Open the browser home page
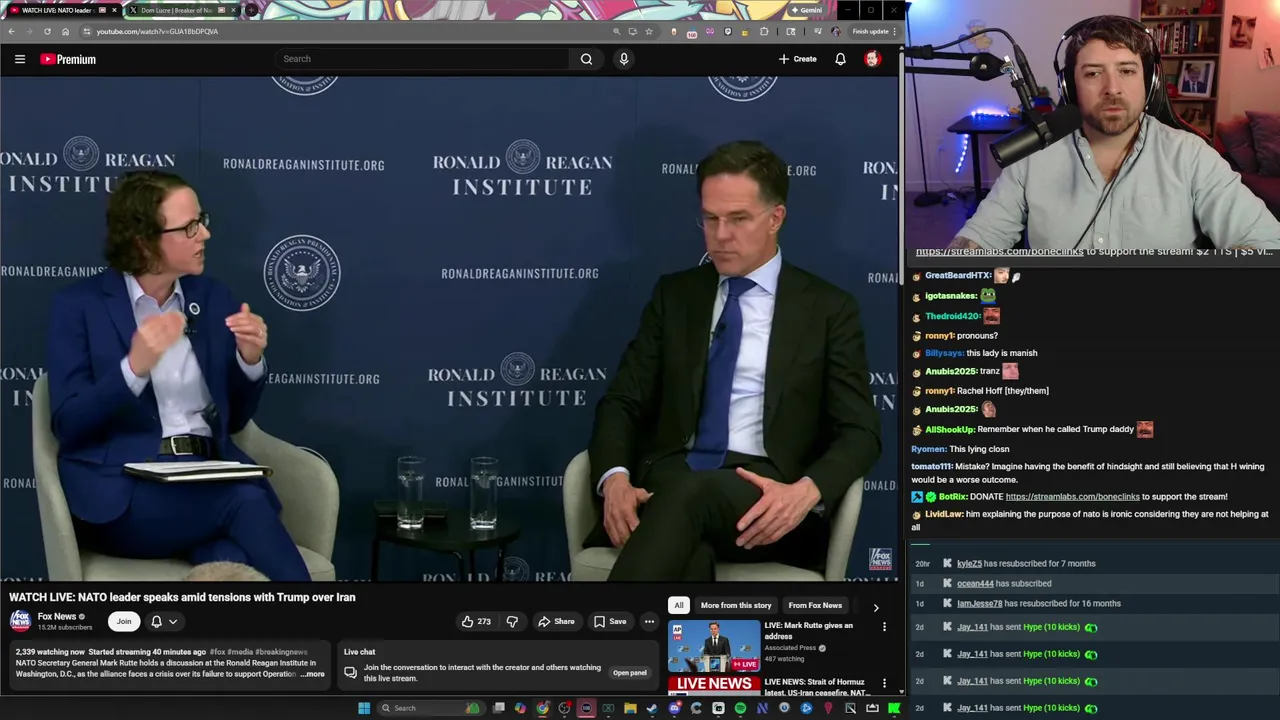Screen dimensions: 1280x720 (x=65, y=31)
